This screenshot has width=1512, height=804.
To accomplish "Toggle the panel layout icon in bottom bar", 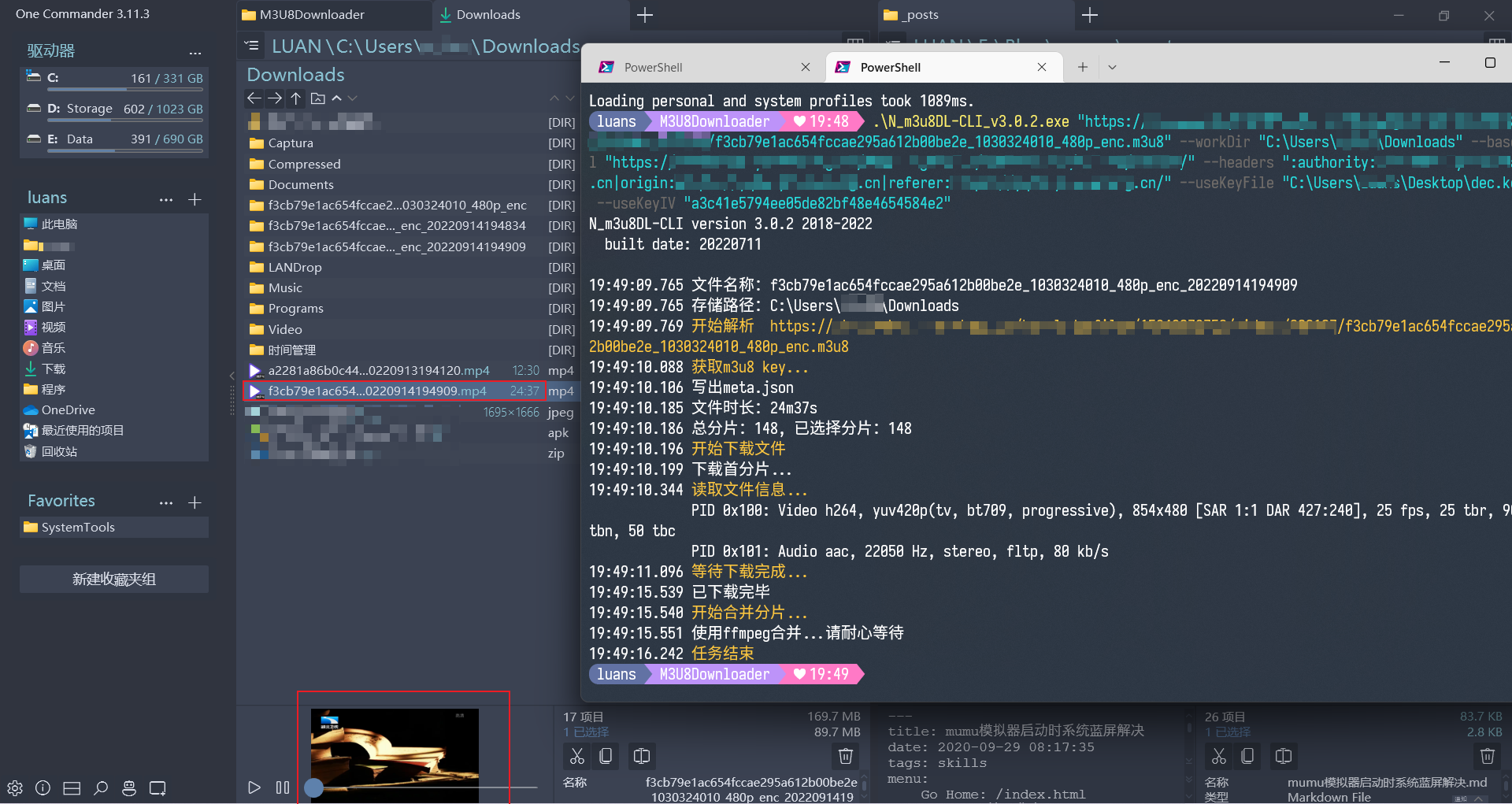I will pos(72,787).
